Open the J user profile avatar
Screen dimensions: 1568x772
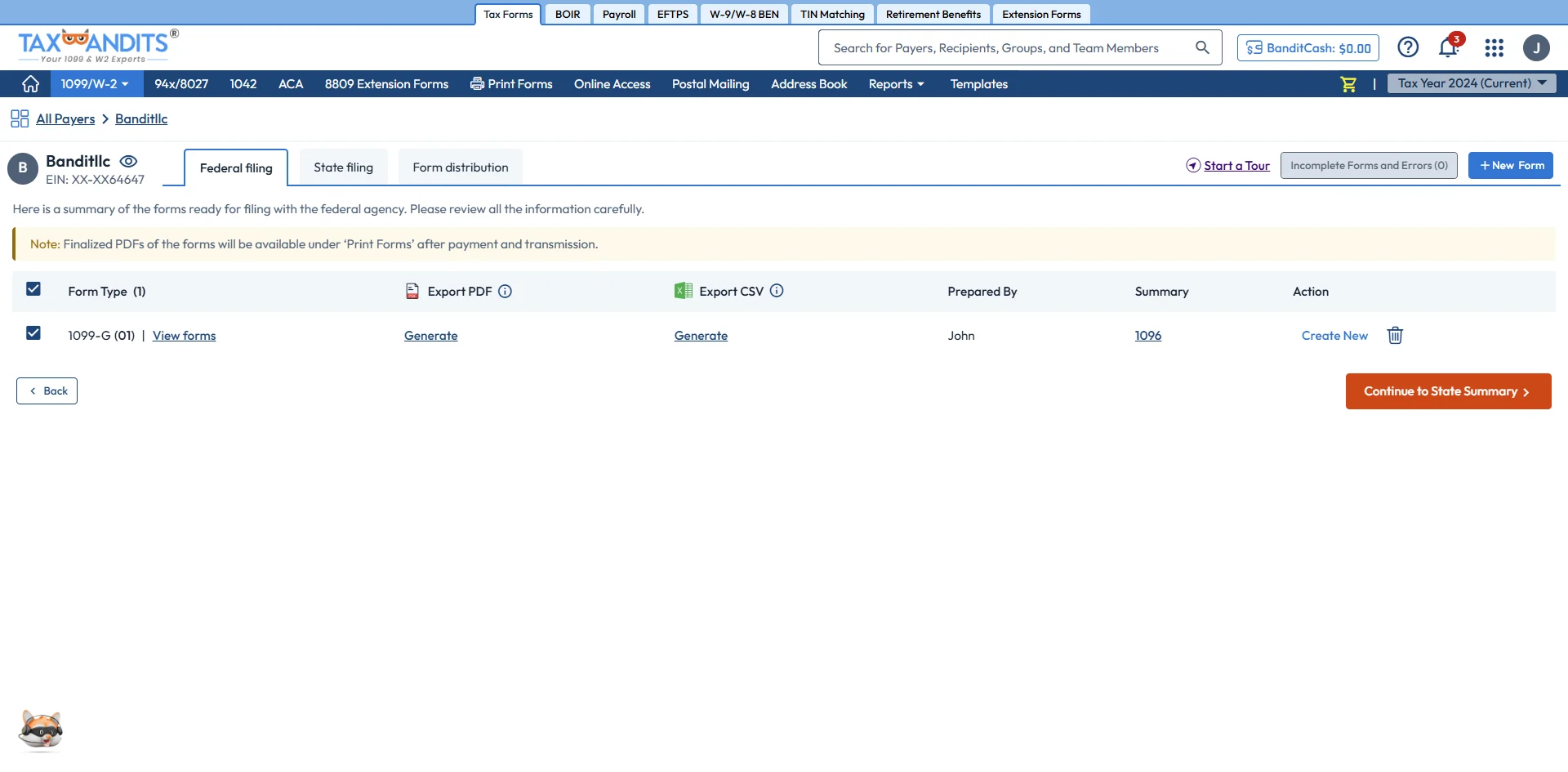click(x=1536, y=48)
